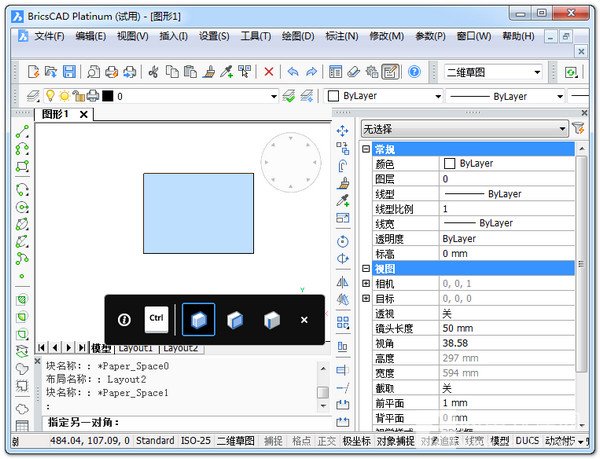The image size is (600, 459).
Task: Click the 颜色 ByLayer color swatch in properties
Action: click(448, 163)
